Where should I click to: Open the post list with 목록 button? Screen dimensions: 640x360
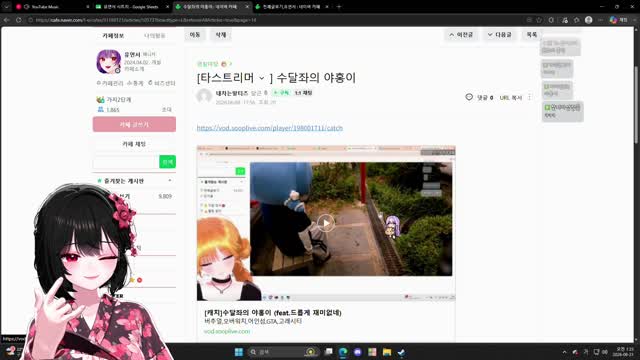pos(531,35)
